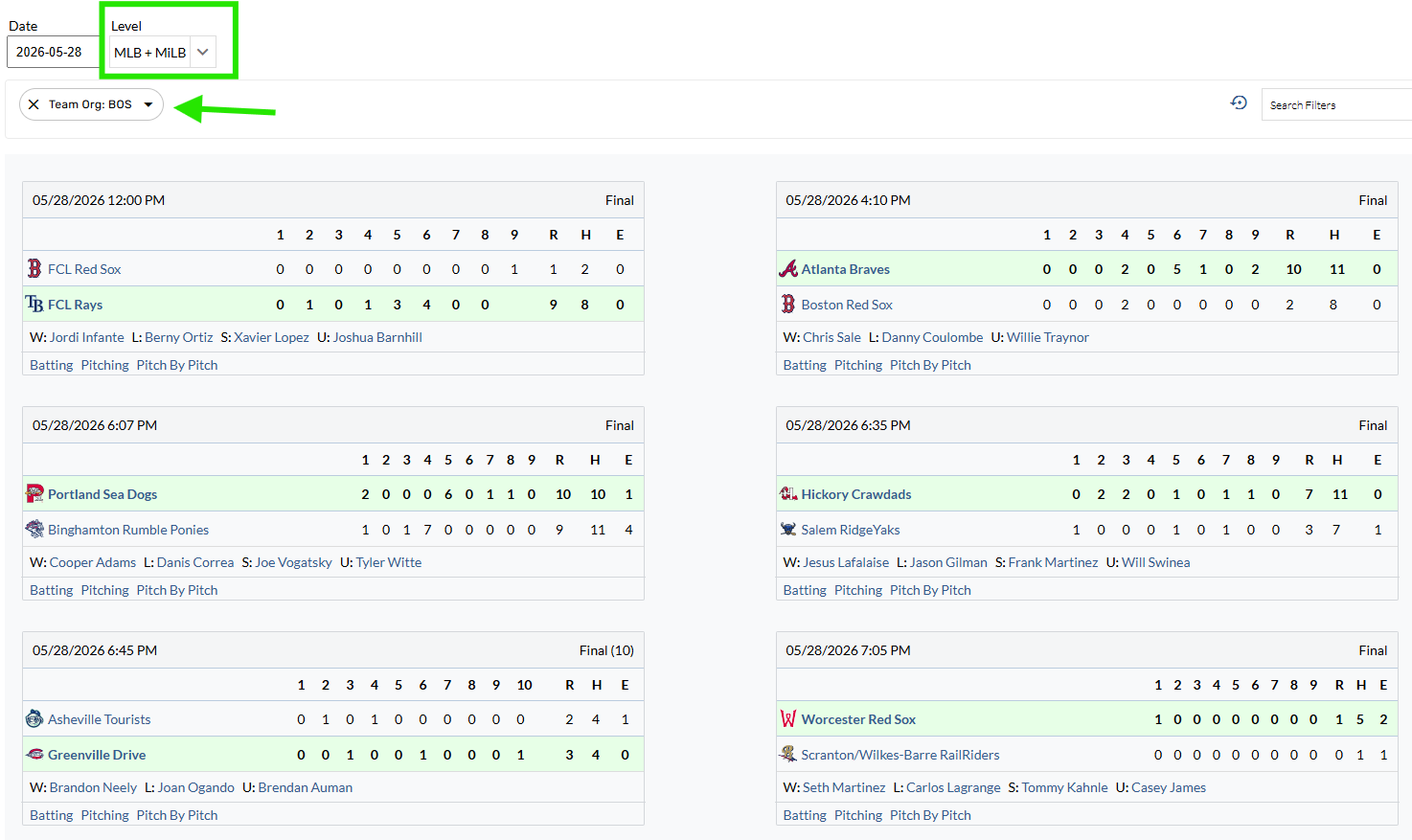Open Worcester Red Sox team link
The width and height of the screenshot is (1412, 840).
858,719
